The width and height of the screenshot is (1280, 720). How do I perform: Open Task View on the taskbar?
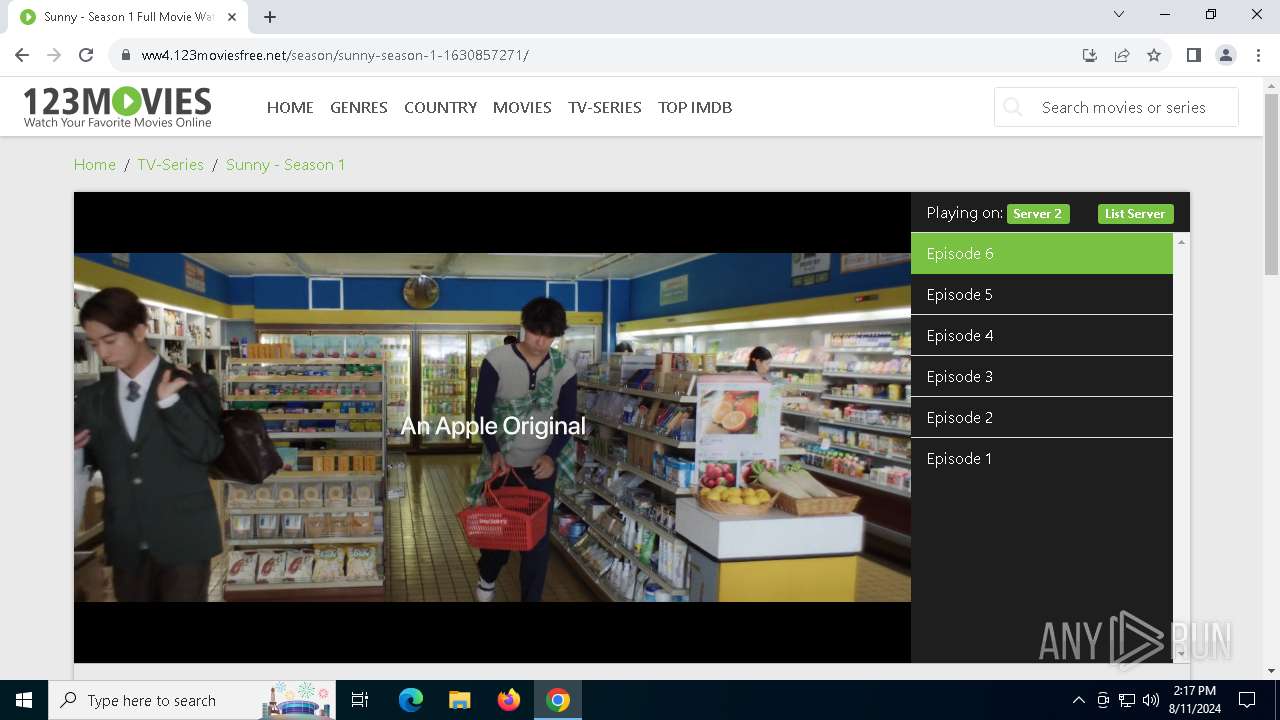click(360, 700)
